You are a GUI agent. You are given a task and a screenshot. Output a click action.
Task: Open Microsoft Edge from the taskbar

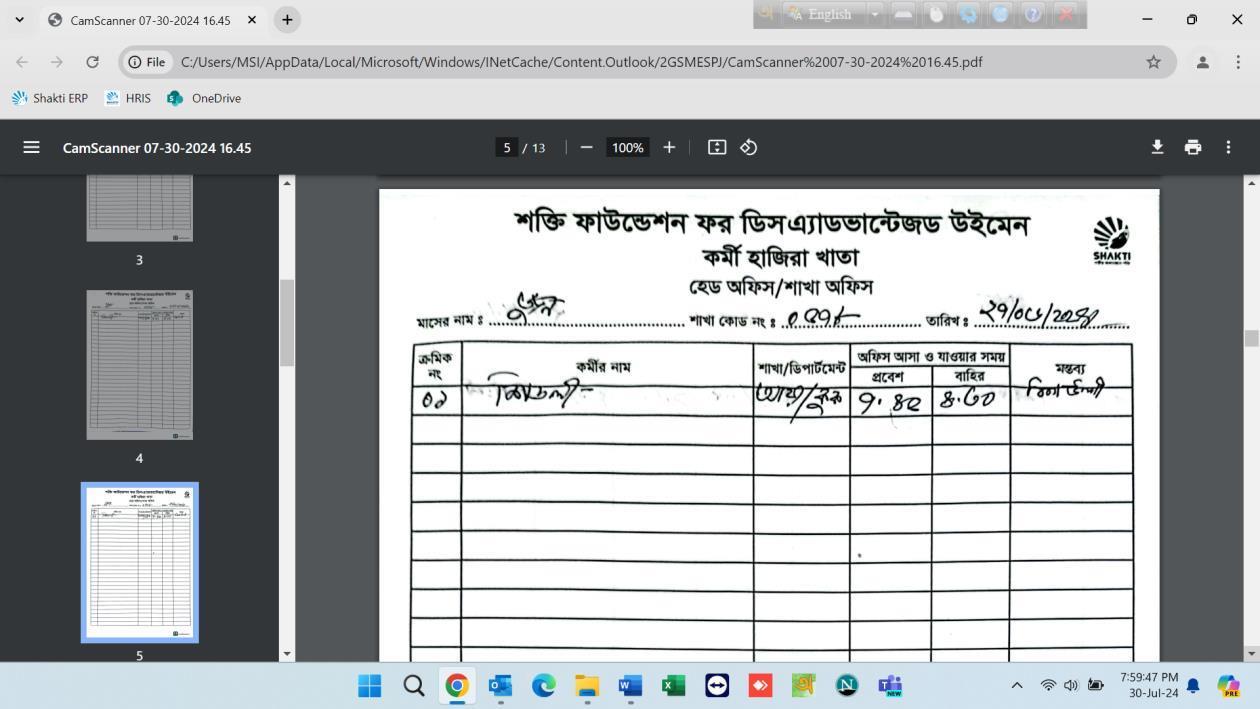pyautogui.click(x=543, y=685)
